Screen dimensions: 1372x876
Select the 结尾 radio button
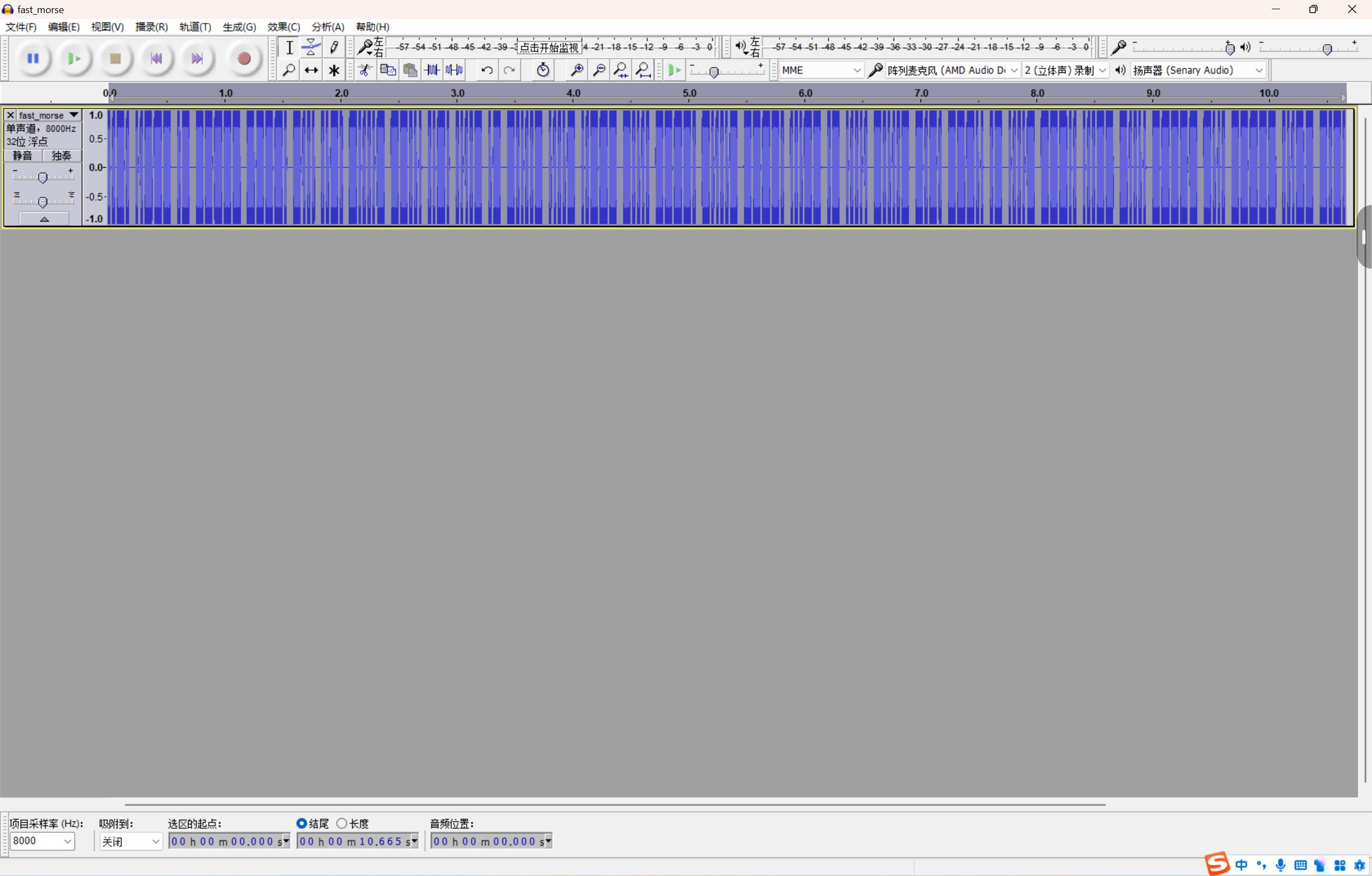click(302, 823)
